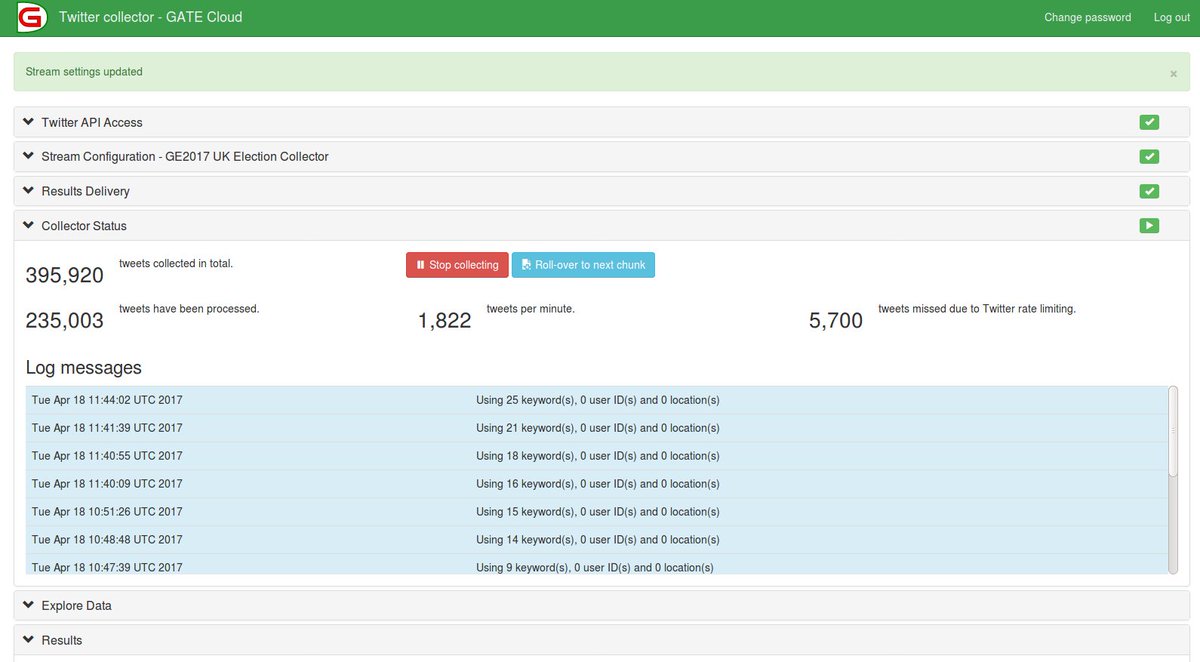Click the 235,003 processed tweets count
Image resolution: width=1200 pixels, height=662 pixels.
click(x=65, y=320)
